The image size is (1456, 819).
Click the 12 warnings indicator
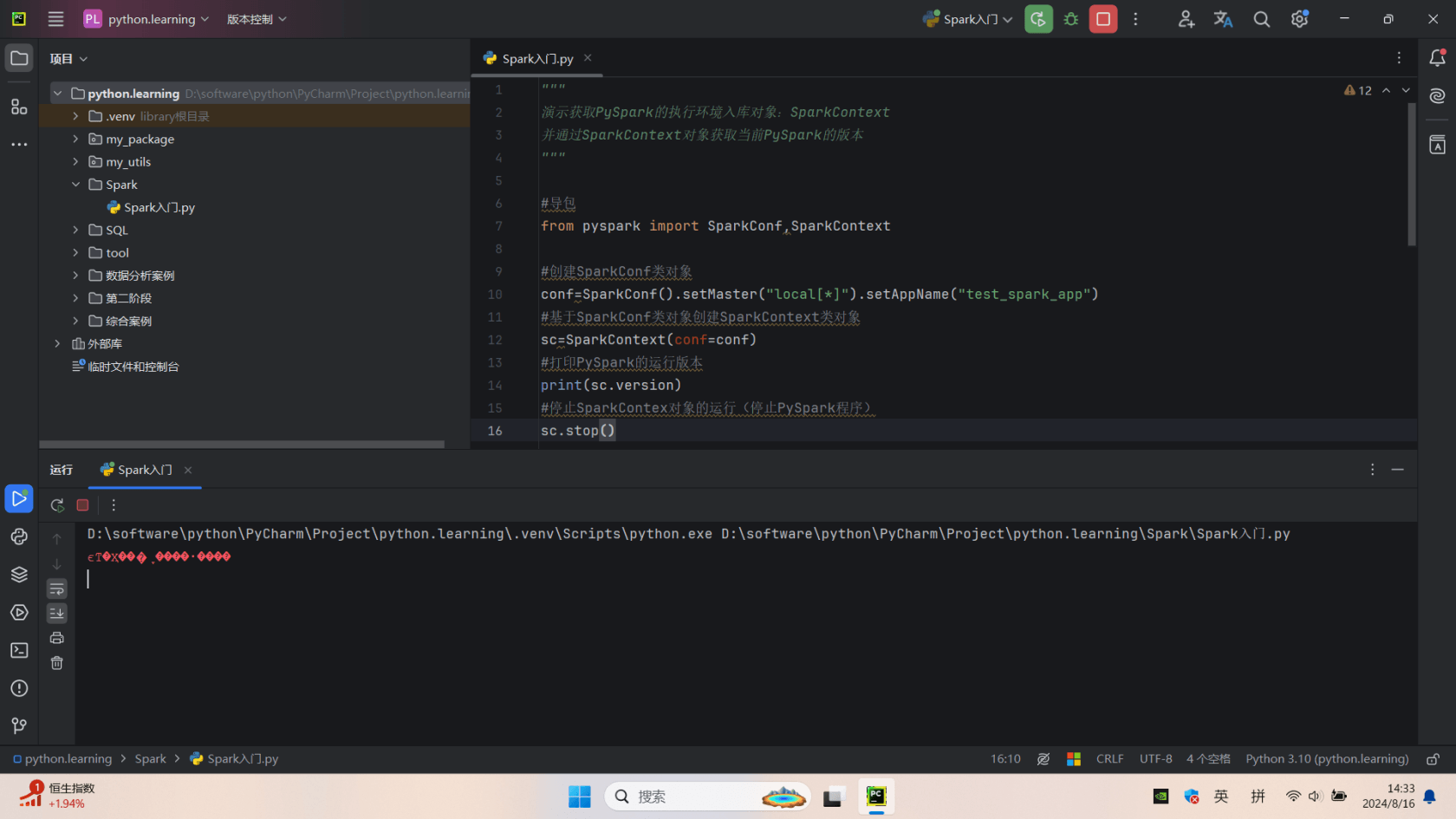tap(1358, 90)
